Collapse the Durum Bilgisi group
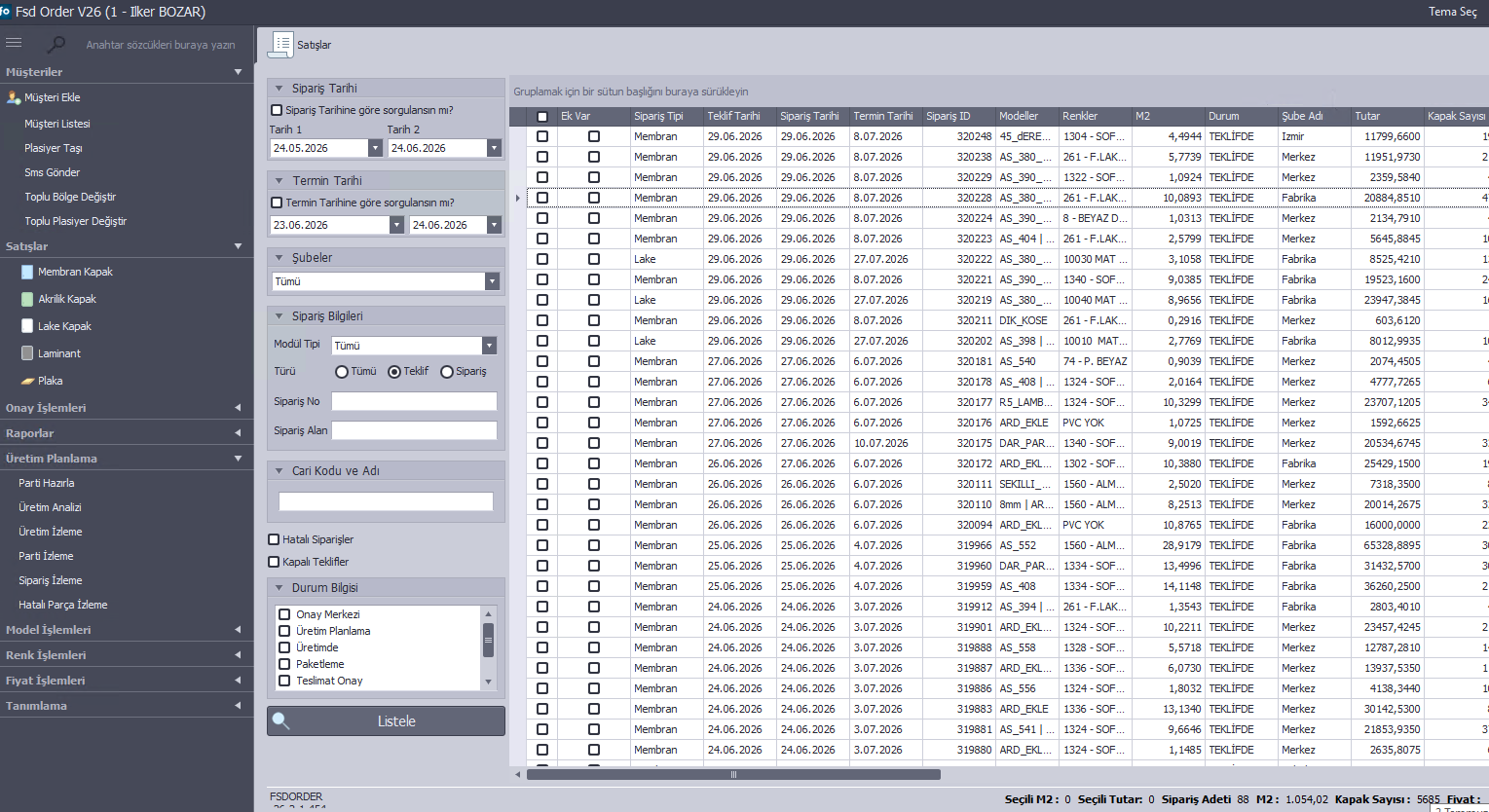1489x812 pixels. pyautogui.click(x=279, y=588)
